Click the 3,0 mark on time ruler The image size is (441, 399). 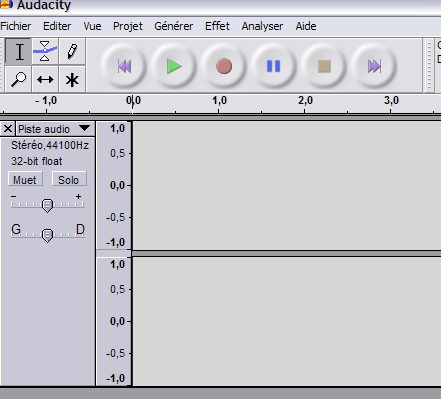391,101
